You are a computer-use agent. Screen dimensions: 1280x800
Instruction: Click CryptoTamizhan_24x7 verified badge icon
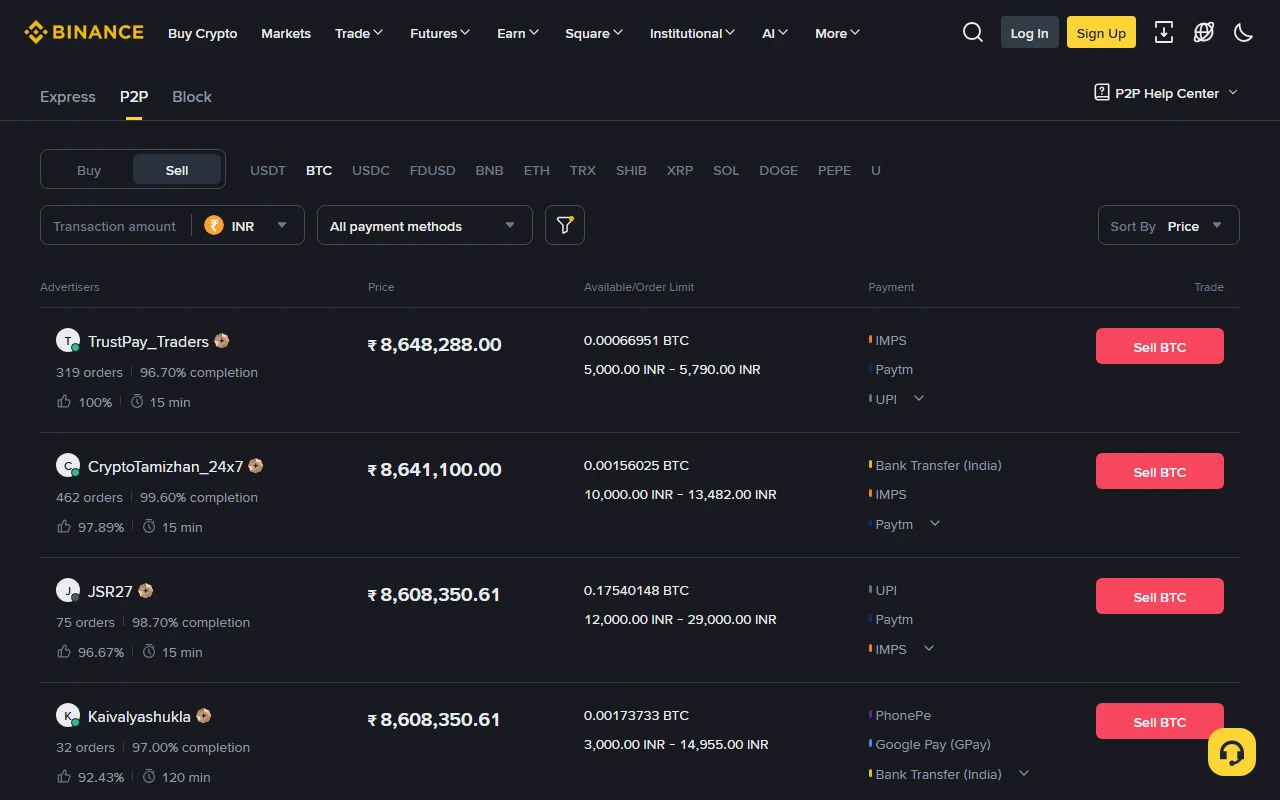point(256,466)
